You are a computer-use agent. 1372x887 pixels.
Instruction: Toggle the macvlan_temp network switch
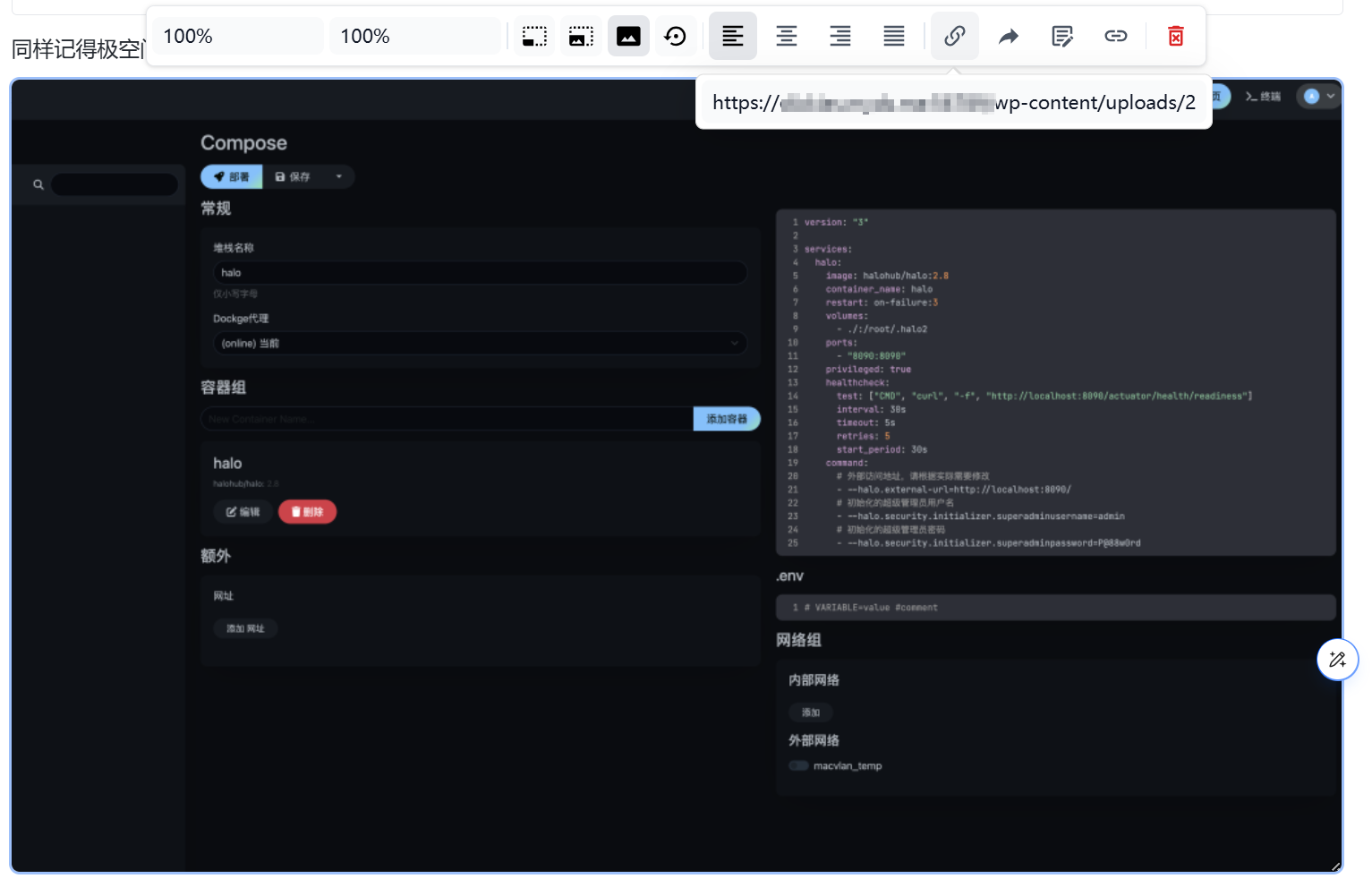click(798, 766)
